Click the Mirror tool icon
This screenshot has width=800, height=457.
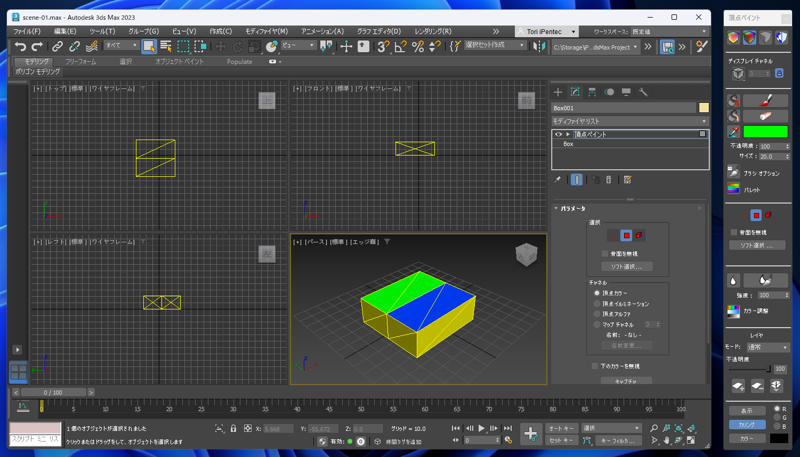[x=539, y=46]
